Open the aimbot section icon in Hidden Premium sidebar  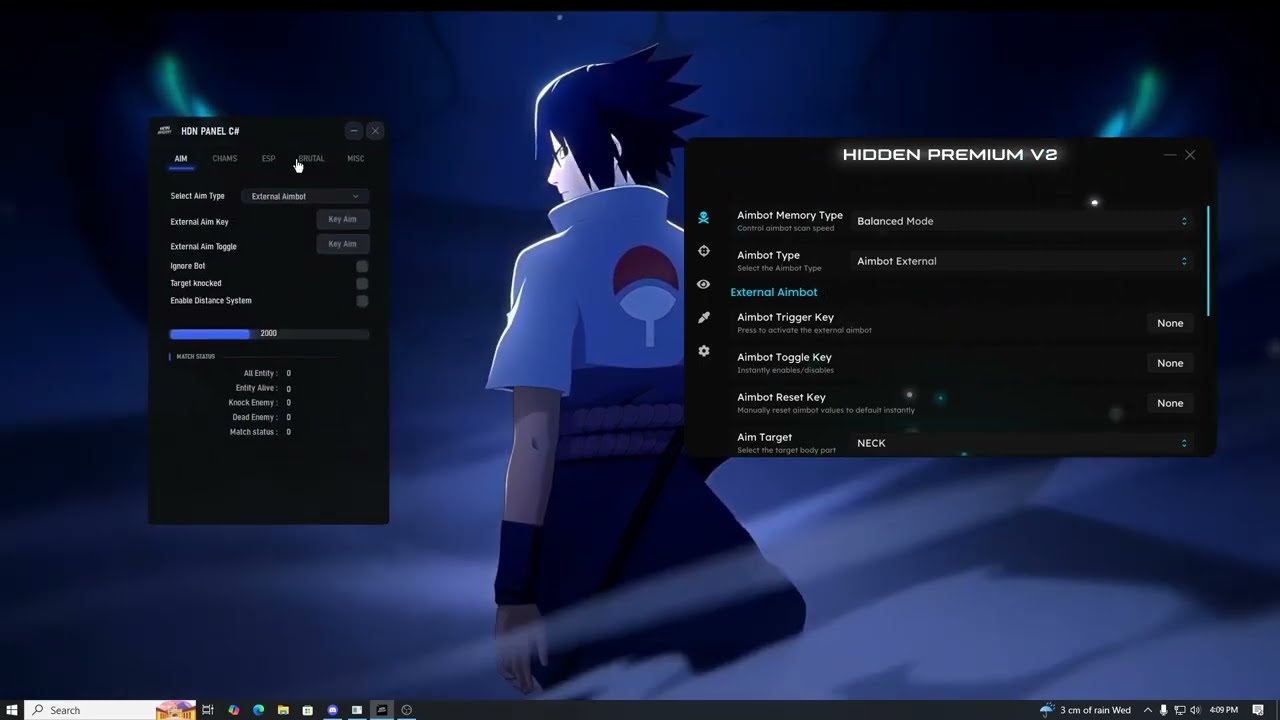coord(704,218)
